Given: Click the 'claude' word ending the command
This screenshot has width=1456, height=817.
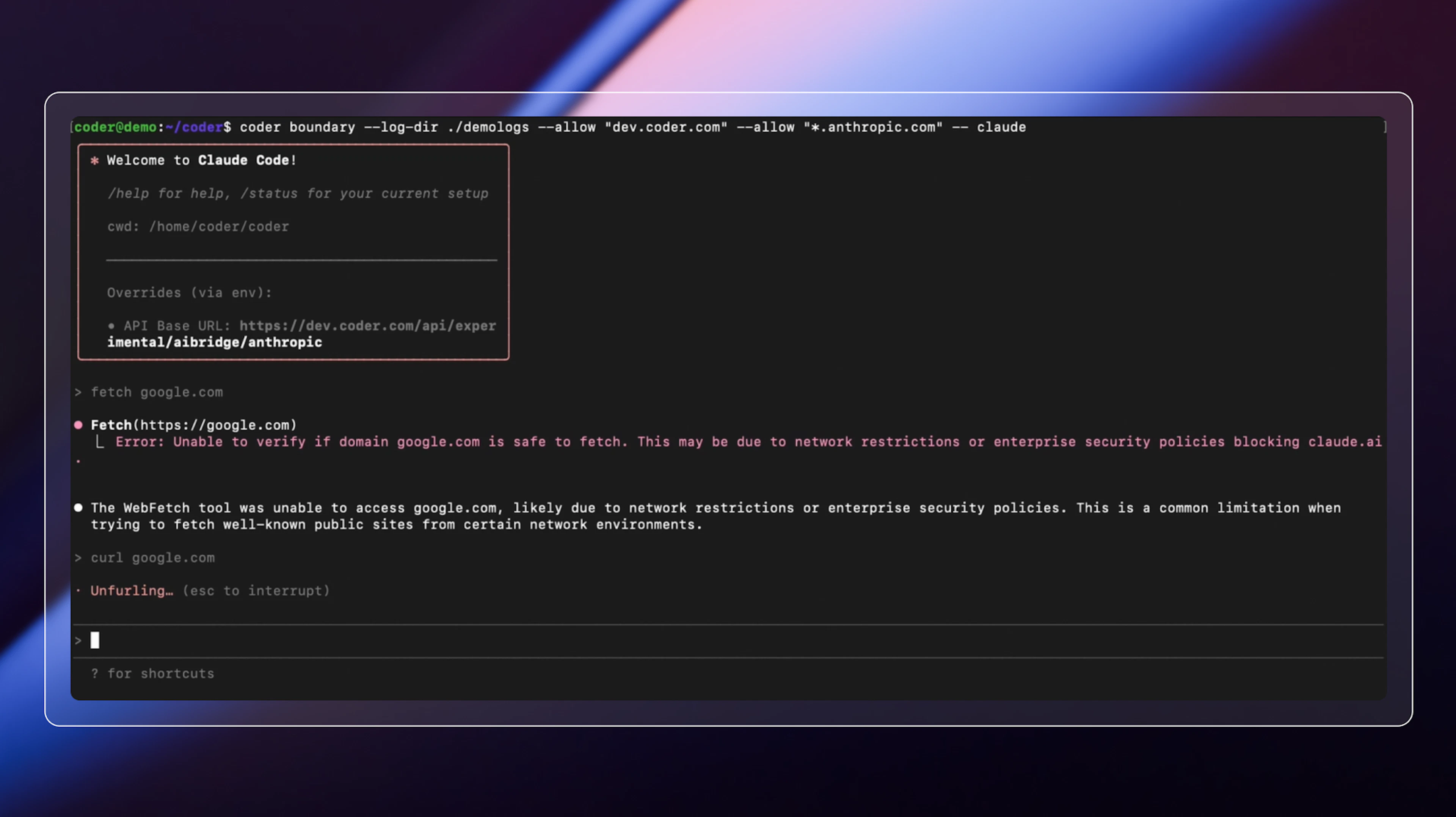Looking at the screenshot, I should pyautogui.click(x=1001, y=127).
